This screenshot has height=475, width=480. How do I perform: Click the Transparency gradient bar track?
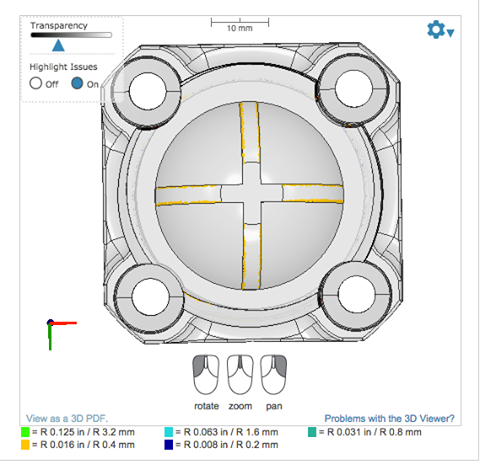[71, 35]
